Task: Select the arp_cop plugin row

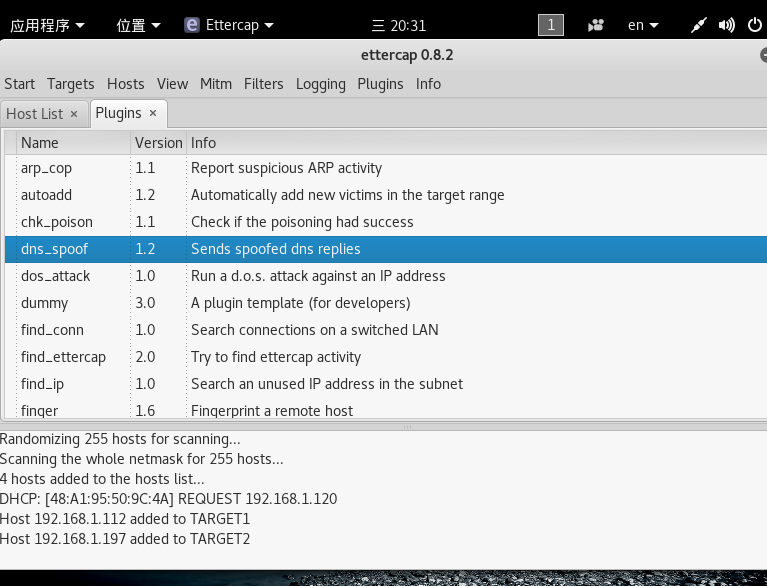Action: tap(386, 168)
